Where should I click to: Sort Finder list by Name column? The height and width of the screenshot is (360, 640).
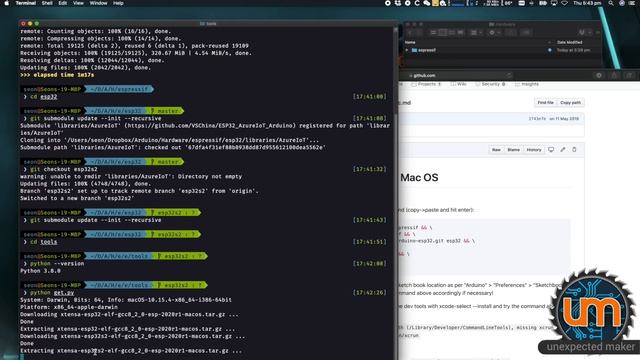[x=410, y=42]
